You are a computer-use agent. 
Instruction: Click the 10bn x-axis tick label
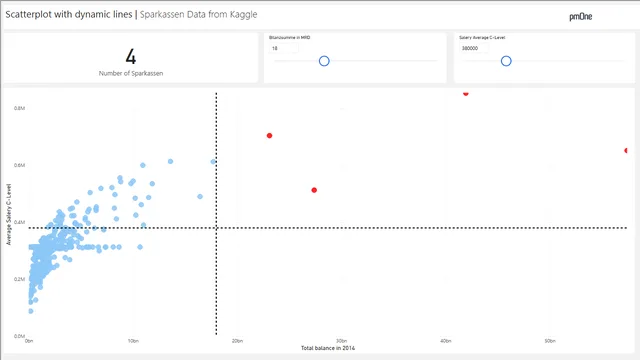click(x=133, y=341)
